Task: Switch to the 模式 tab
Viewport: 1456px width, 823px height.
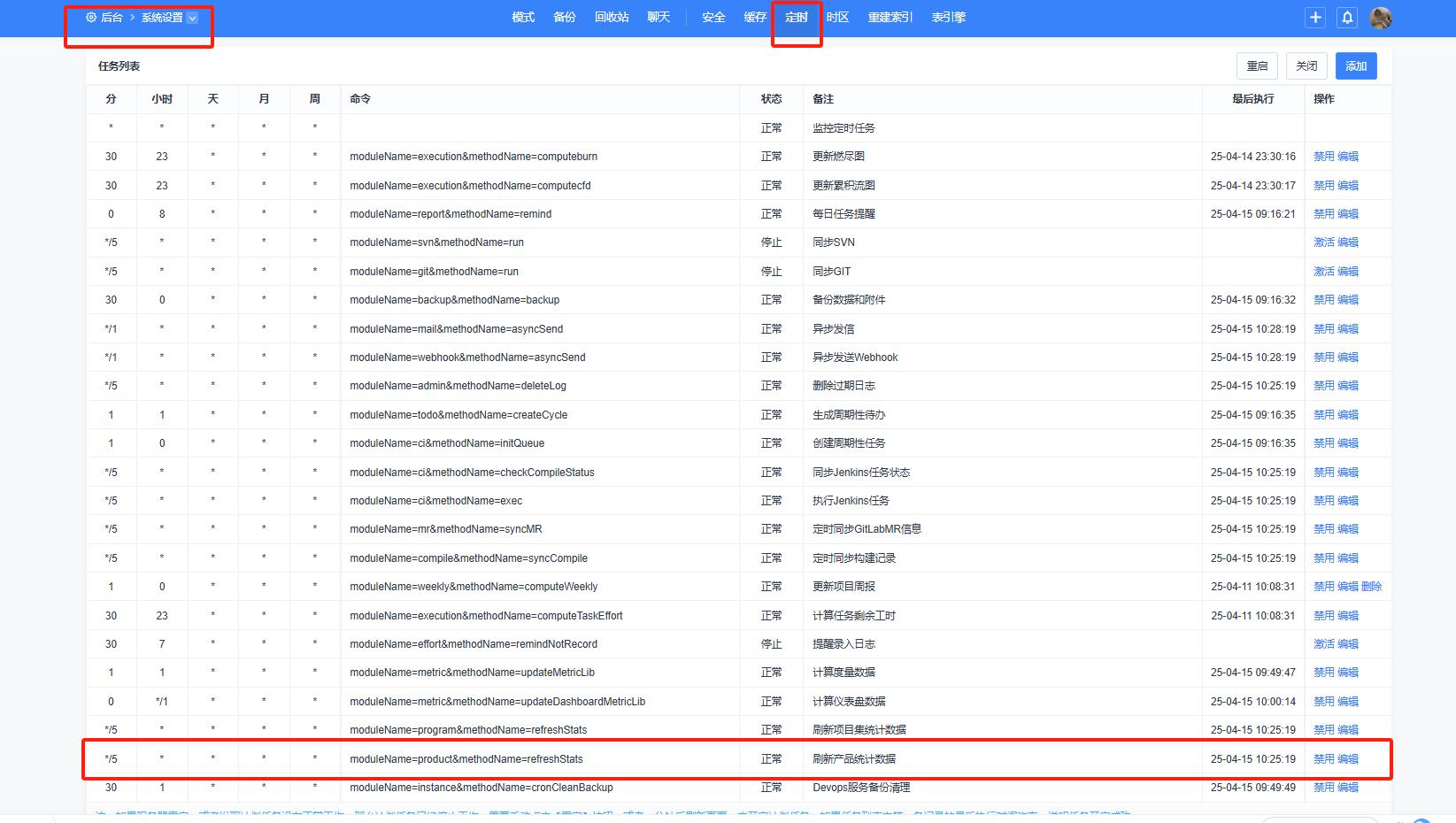Action: 523,18
